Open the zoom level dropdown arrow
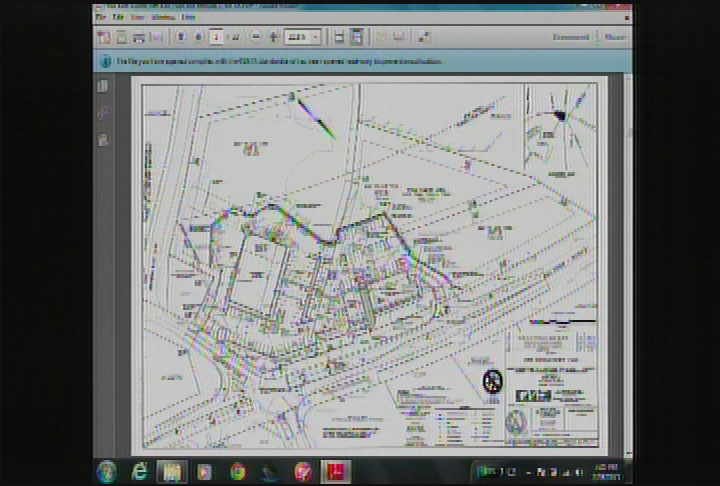Image resolution: width=720 pixels, height=486 pixels. [x=316, y=37]
